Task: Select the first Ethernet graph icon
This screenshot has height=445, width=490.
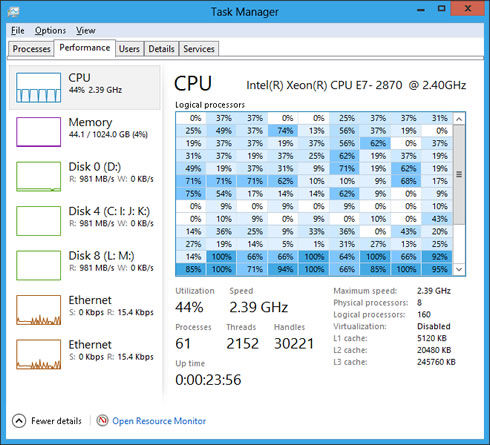Action: [x=39, y=310]
